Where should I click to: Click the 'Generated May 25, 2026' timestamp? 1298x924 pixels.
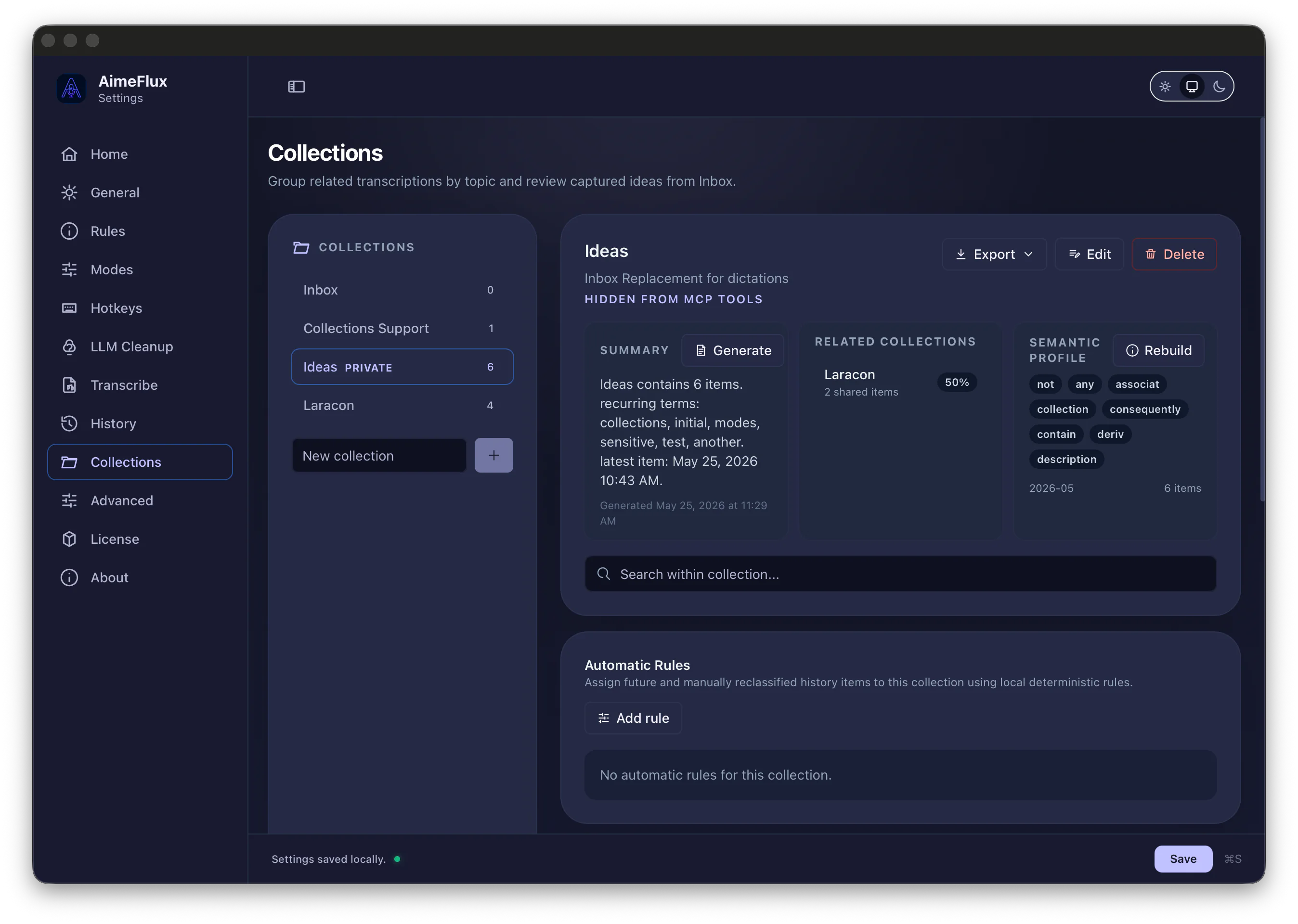683,513
